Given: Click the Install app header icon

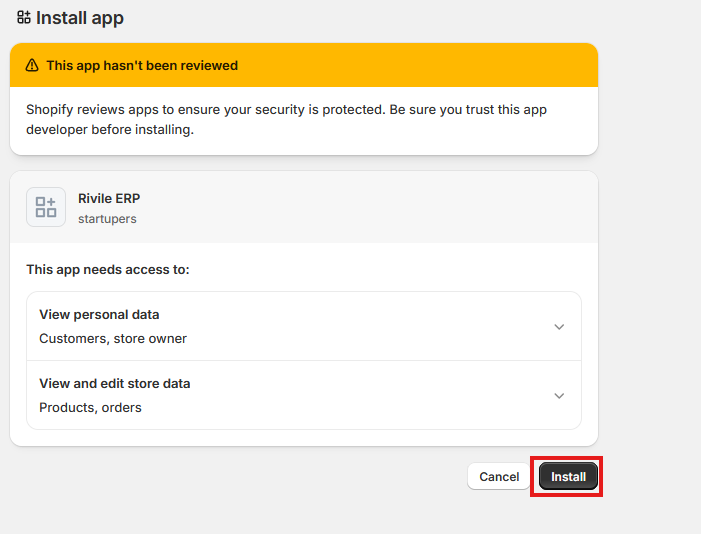Looking at the screenshot, I should (24, 17).
